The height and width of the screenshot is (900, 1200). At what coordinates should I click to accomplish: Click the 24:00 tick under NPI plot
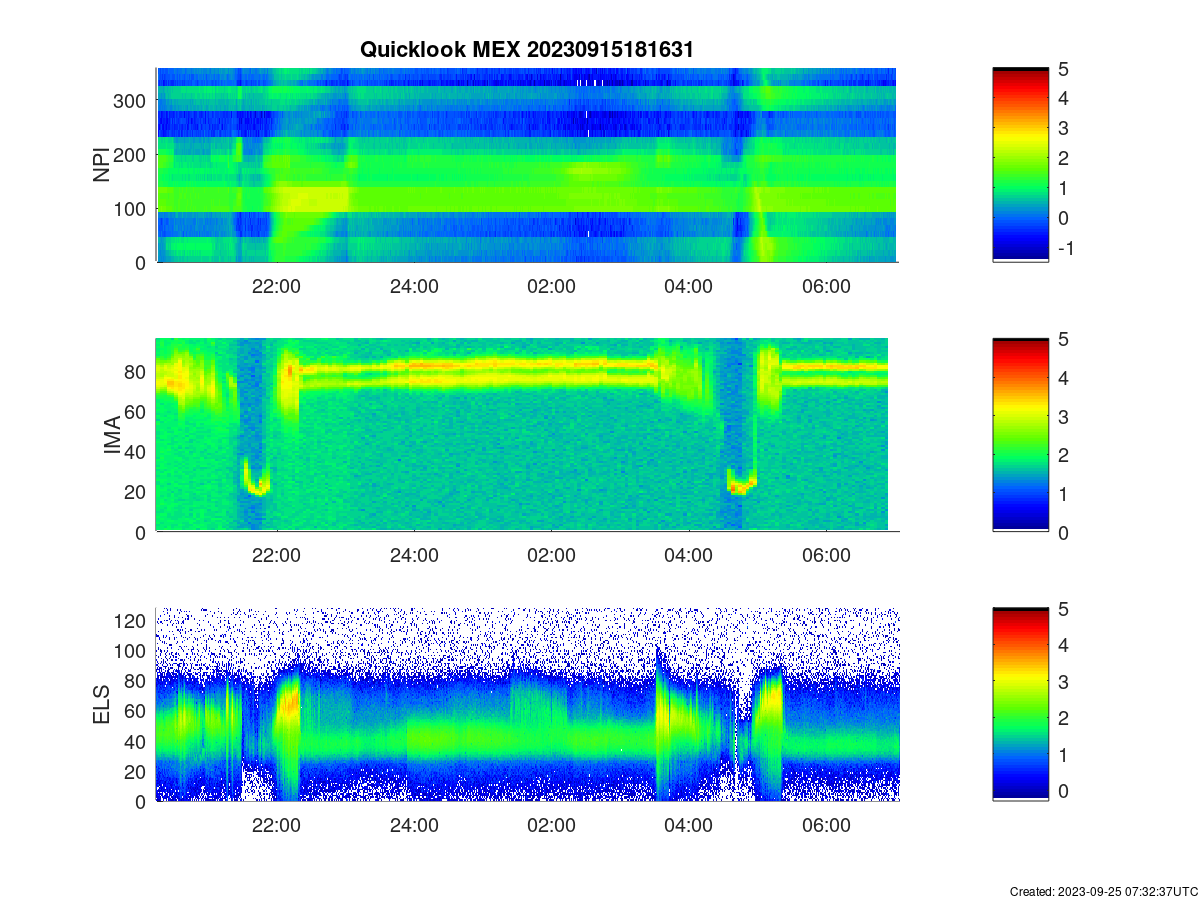(x=413, y=287)
